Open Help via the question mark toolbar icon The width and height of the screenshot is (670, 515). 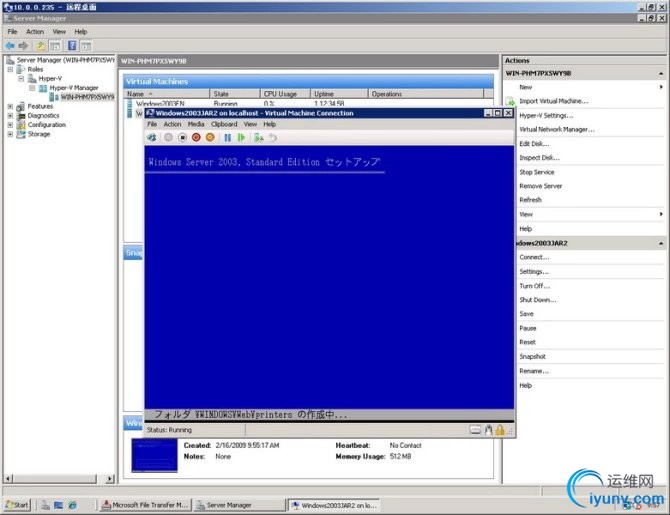[72, 46]
